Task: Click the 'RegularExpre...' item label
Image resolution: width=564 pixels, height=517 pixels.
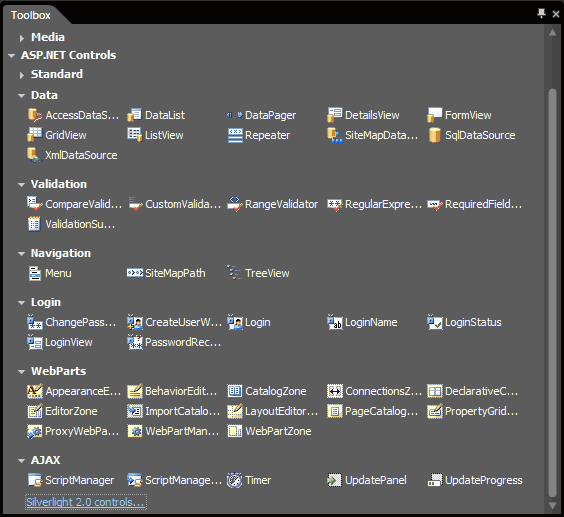Action: point(383,204)
